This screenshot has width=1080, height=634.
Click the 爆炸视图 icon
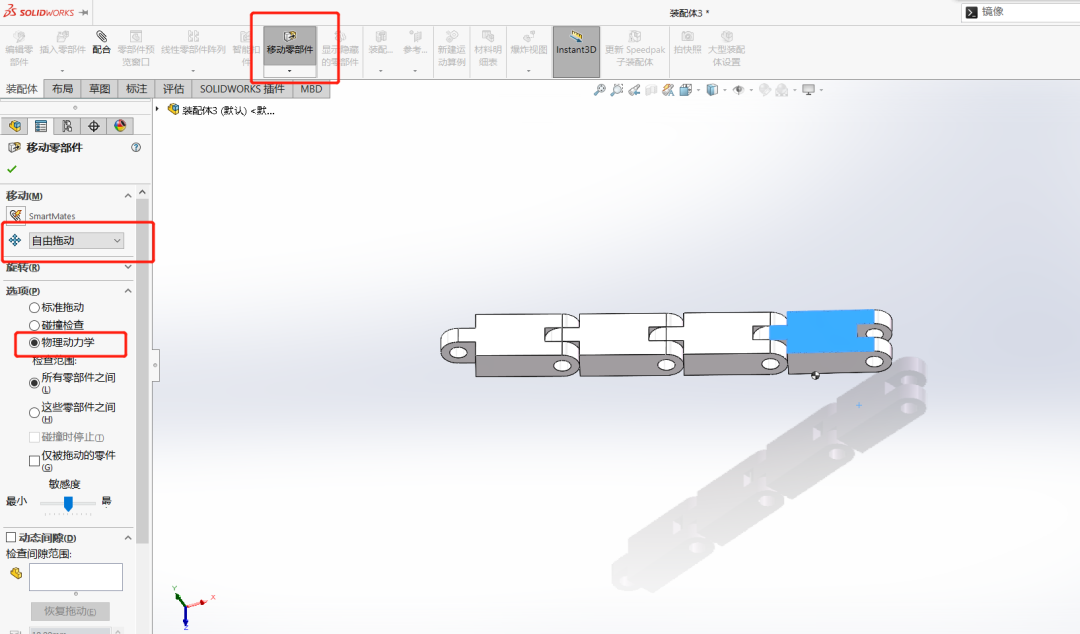529,37
